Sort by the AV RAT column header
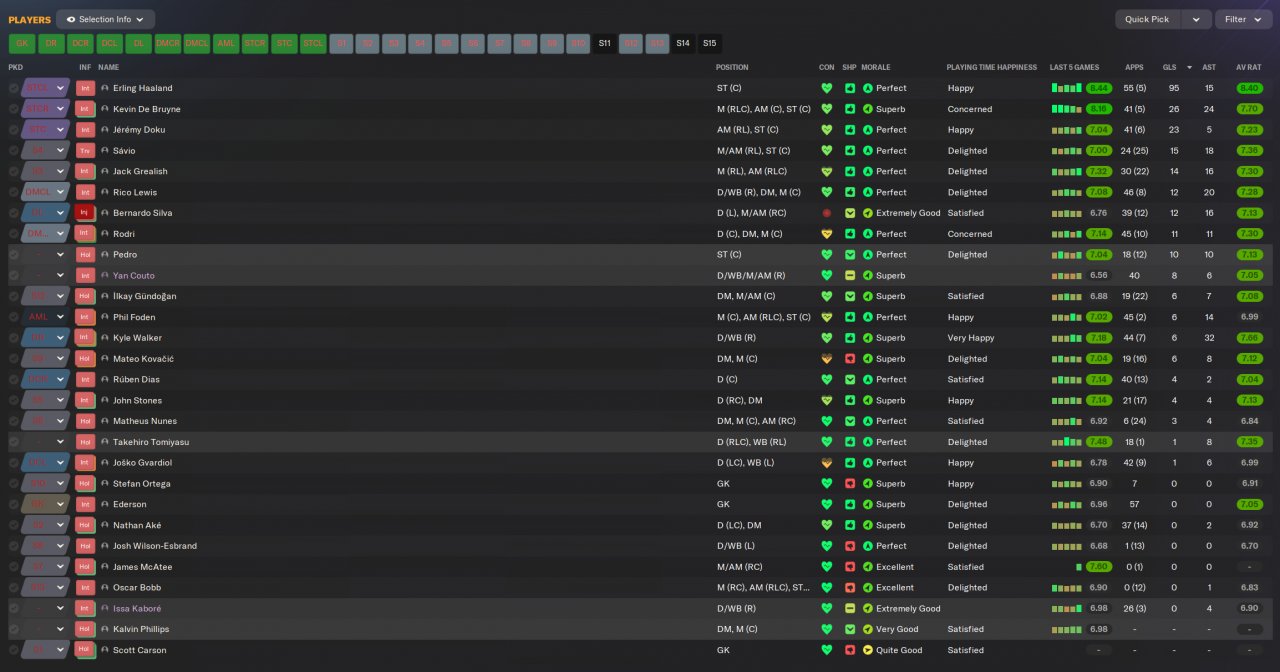1280x672 pixels. pyautogui.click(x=1249, y=67)
